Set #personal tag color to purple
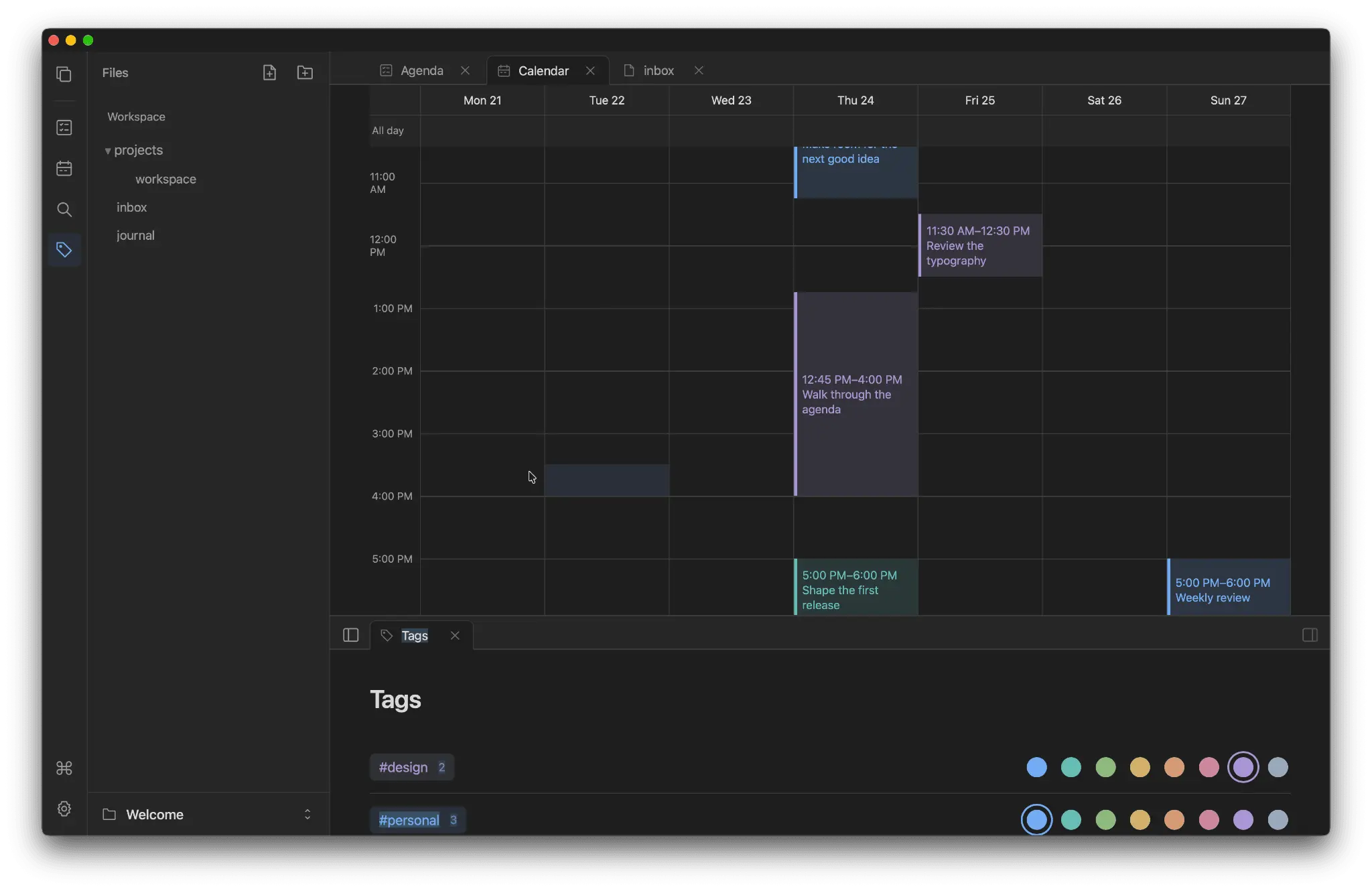The height and width of the screenshot is (891, 1372). coord(1243,819)
